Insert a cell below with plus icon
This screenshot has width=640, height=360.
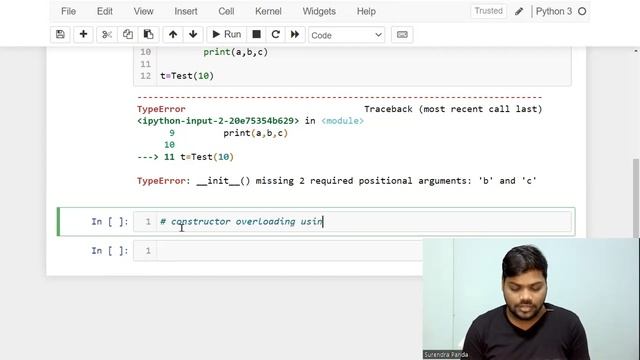(83, 35)
